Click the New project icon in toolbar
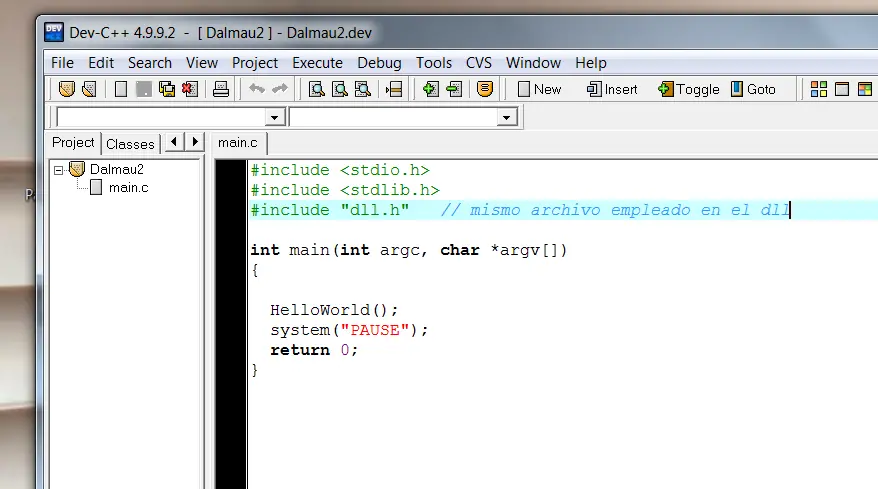The width and height of the screenshot is (878, 489). (67, 89)
